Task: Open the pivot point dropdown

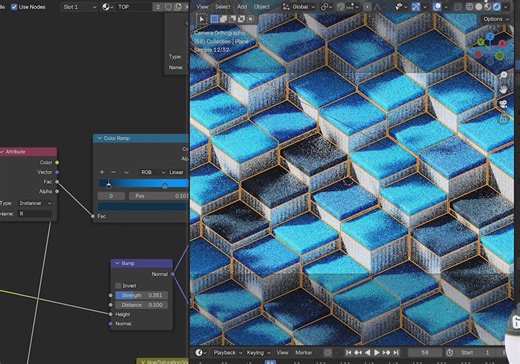Action: pyautogui.click(x=326, y=7)
